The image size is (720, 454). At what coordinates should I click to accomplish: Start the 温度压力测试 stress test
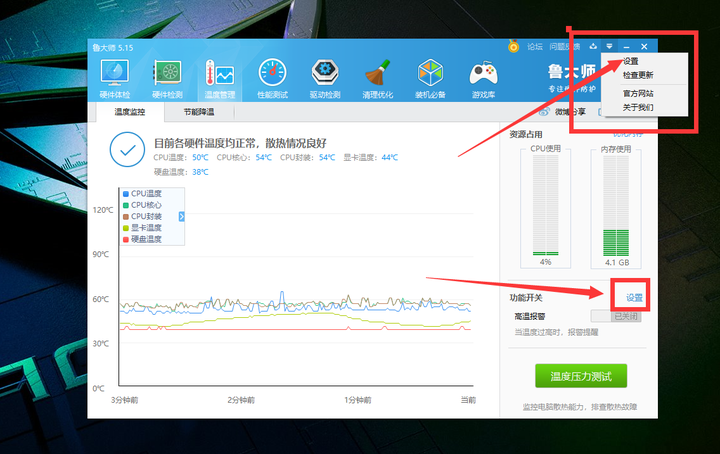581,376
